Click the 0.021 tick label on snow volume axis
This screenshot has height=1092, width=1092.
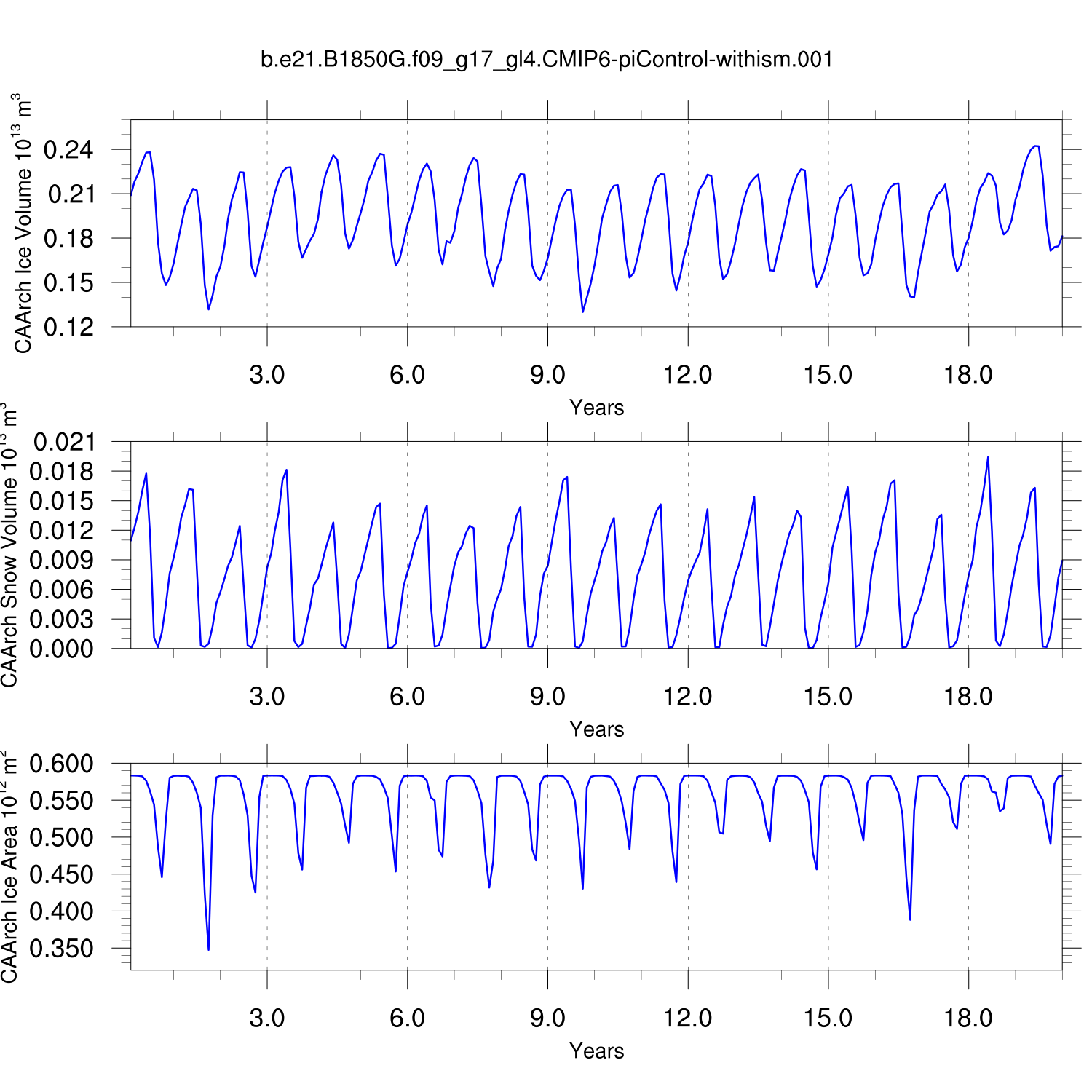64,442
